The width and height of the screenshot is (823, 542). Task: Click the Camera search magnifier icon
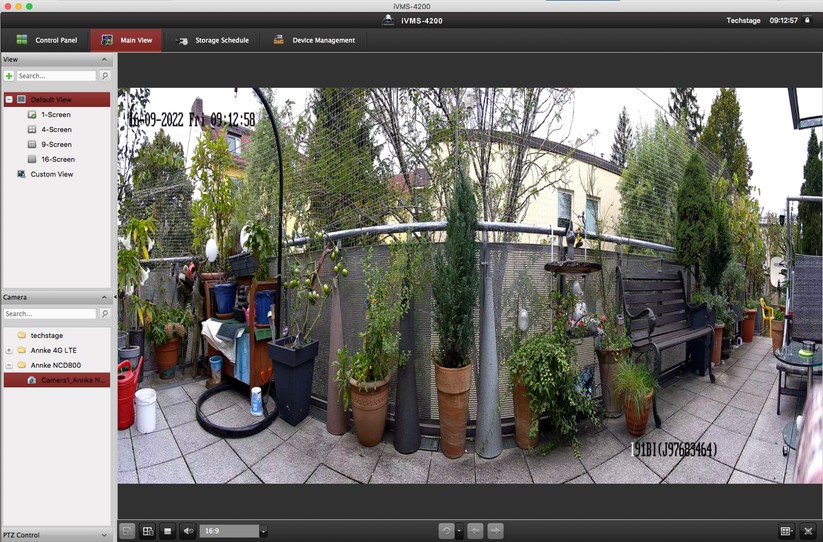[x=104, y=314]
